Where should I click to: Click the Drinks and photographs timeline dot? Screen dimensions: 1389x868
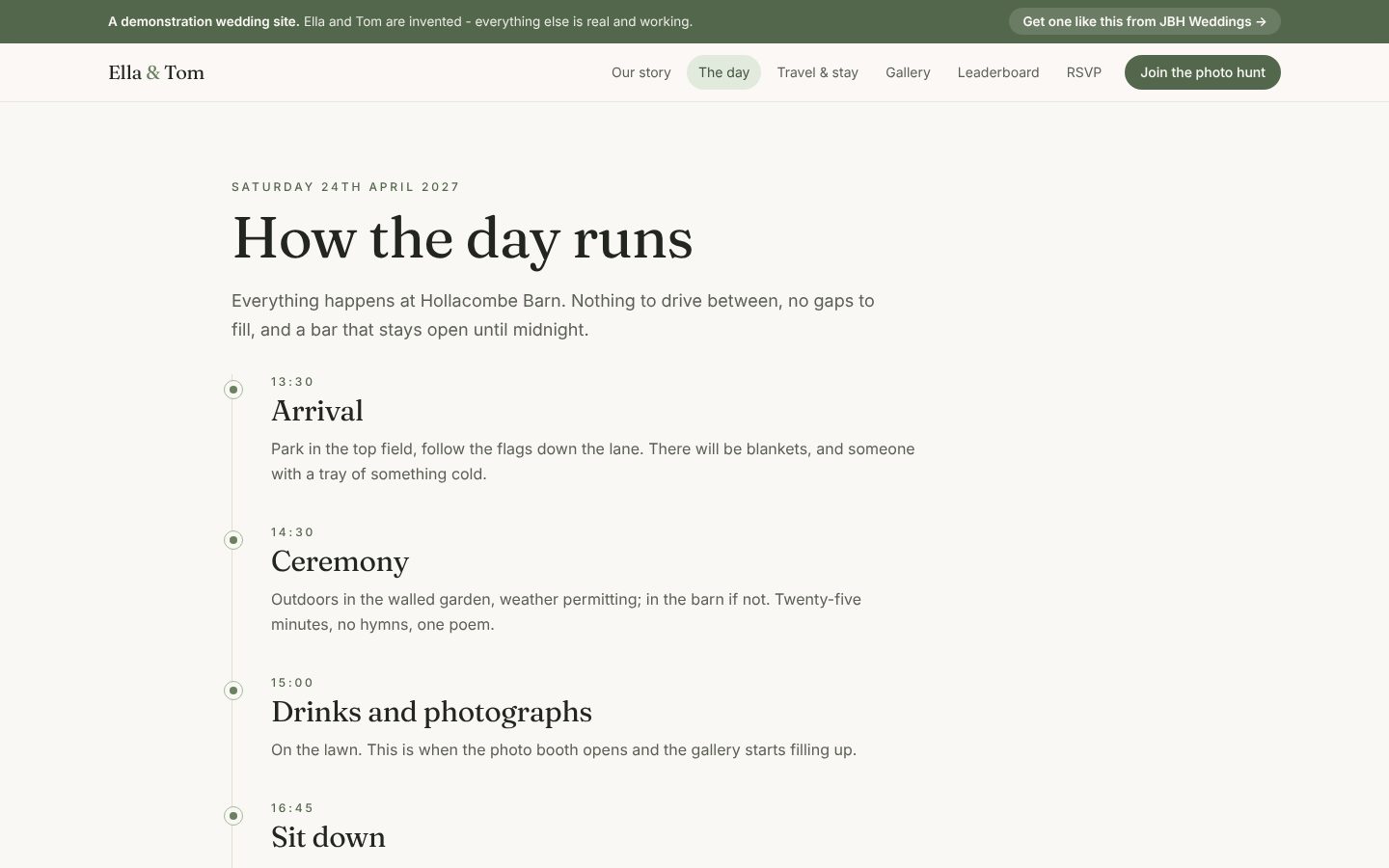point(233,691)
